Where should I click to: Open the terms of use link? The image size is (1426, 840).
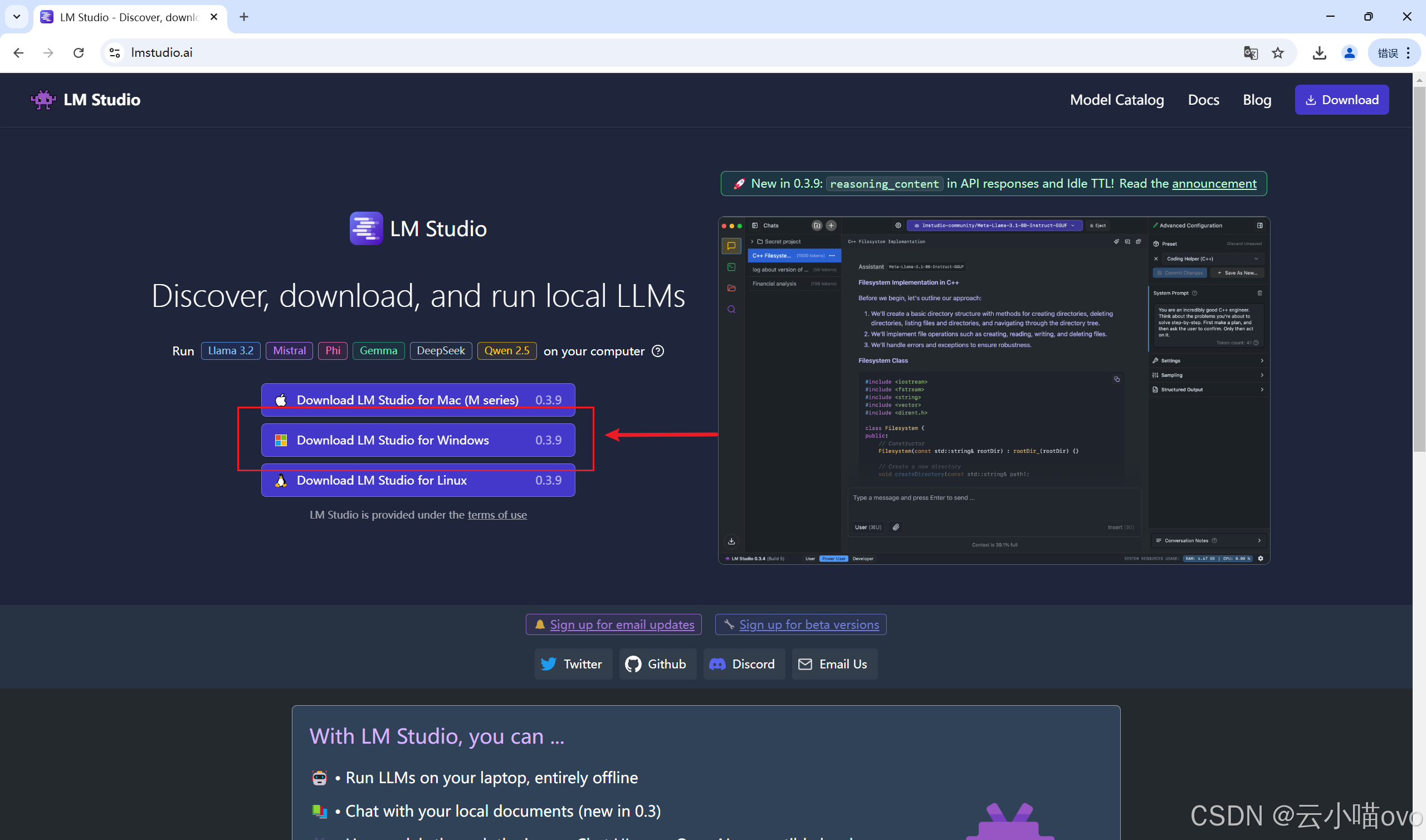coord(497,515)
